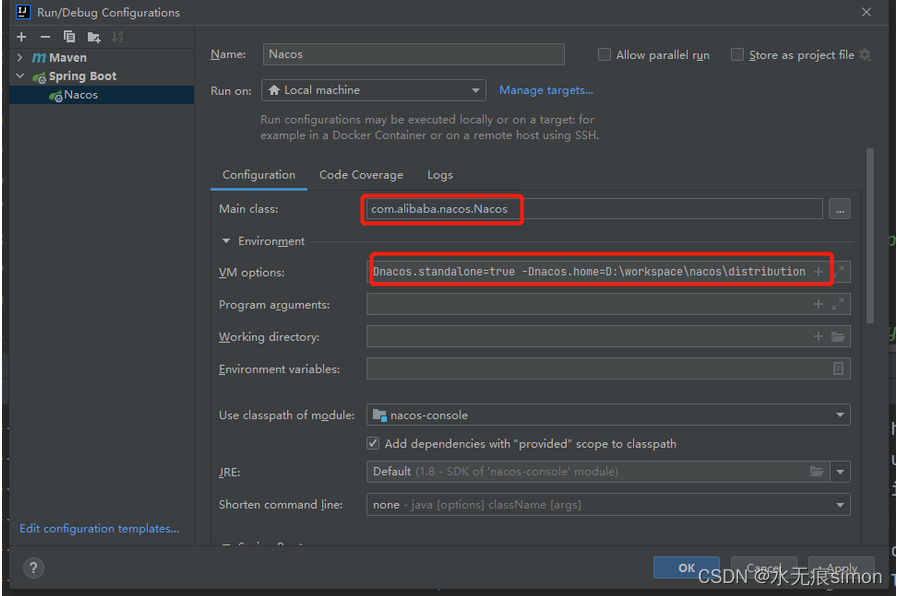This screenshot has height=596, width=898.
Task: Insert a macro into Program arguments via the plus icon
Action: click(x=818, y=305)
